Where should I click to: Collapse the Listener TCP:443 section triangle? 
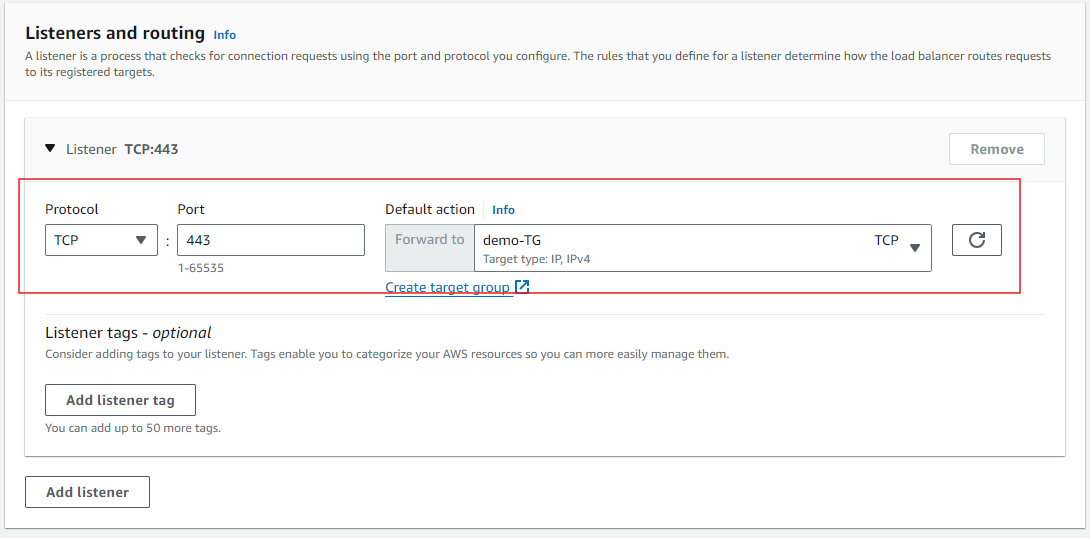coord(50,148)
